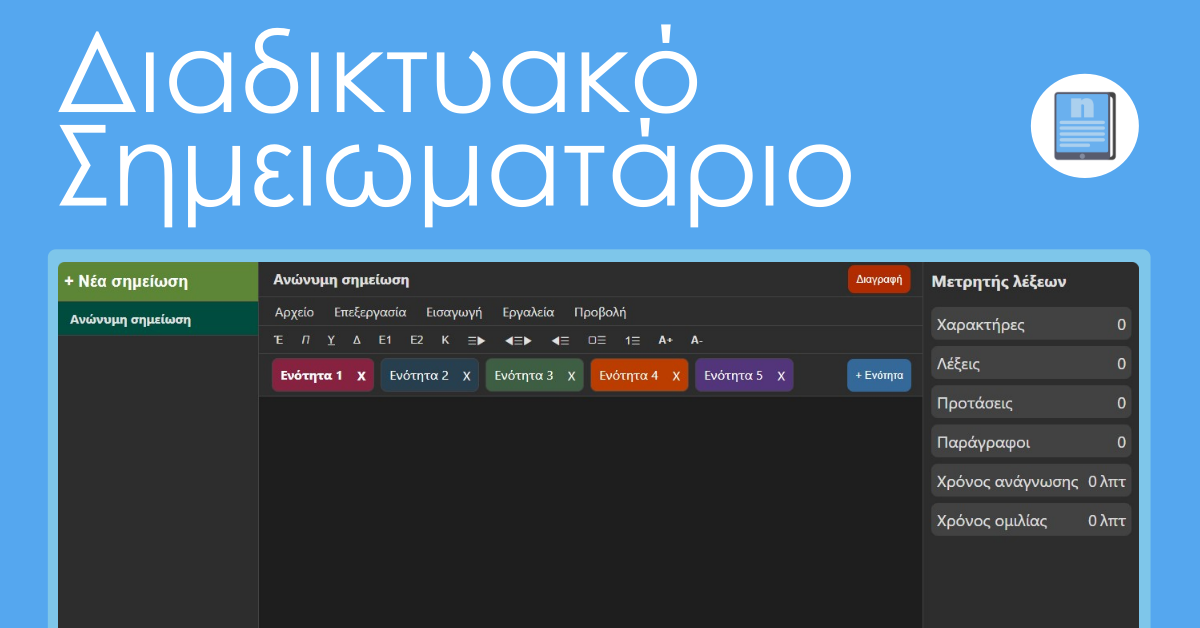1200x628 pixels.
Task: Close the Ενότητα 2 tab with its X
Action: coord(466,376)
